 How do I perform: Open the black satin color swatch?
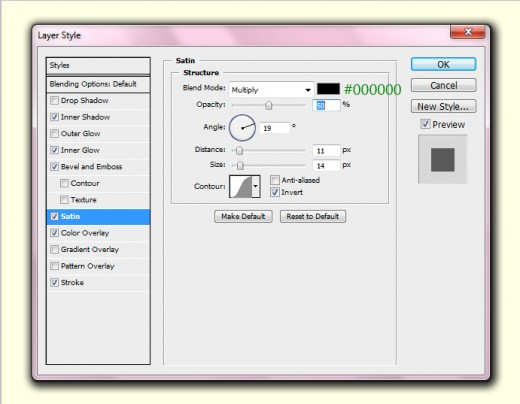[x=328, y=89]
